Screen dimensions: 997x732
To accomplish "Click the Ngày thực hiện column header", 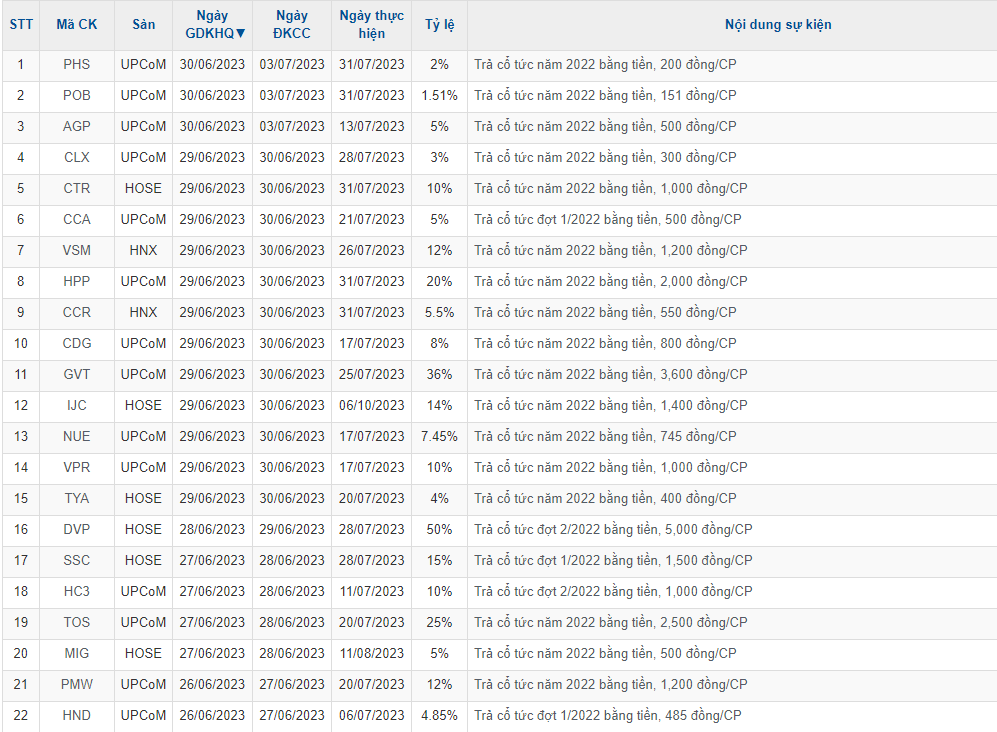I will tap(371, 25).
